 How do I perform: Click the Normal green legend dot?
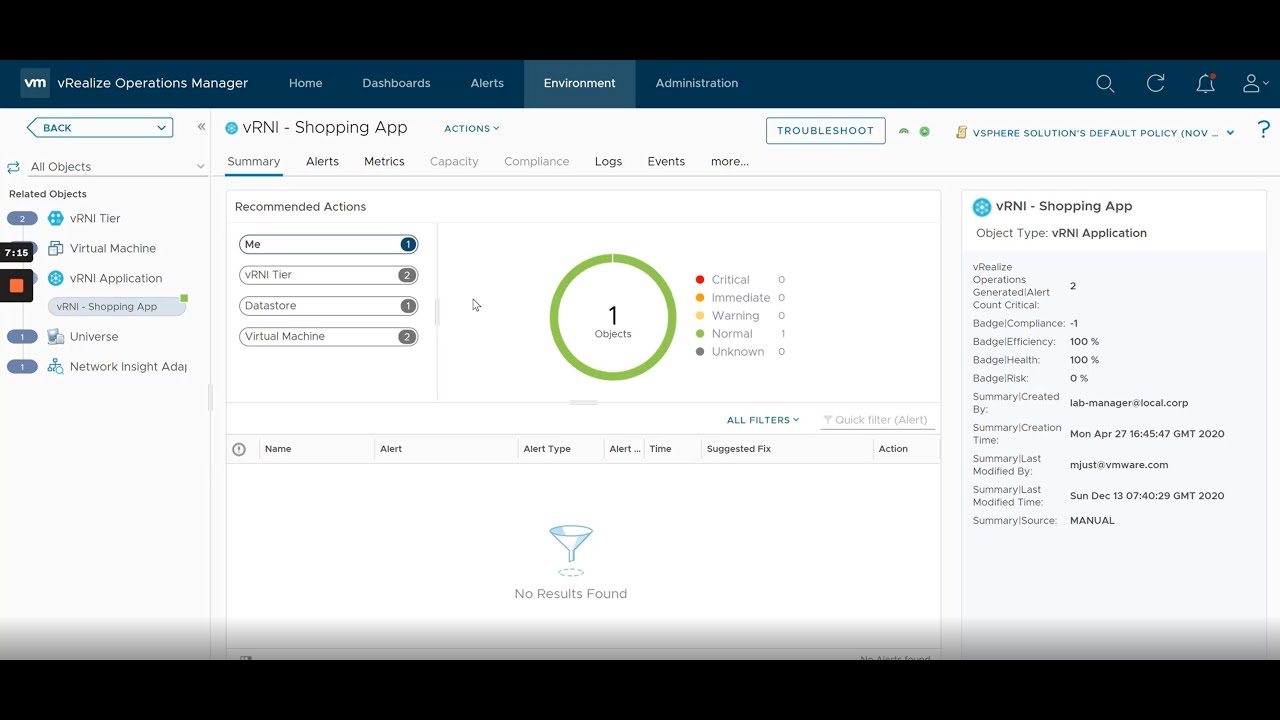tap(700, 334)
